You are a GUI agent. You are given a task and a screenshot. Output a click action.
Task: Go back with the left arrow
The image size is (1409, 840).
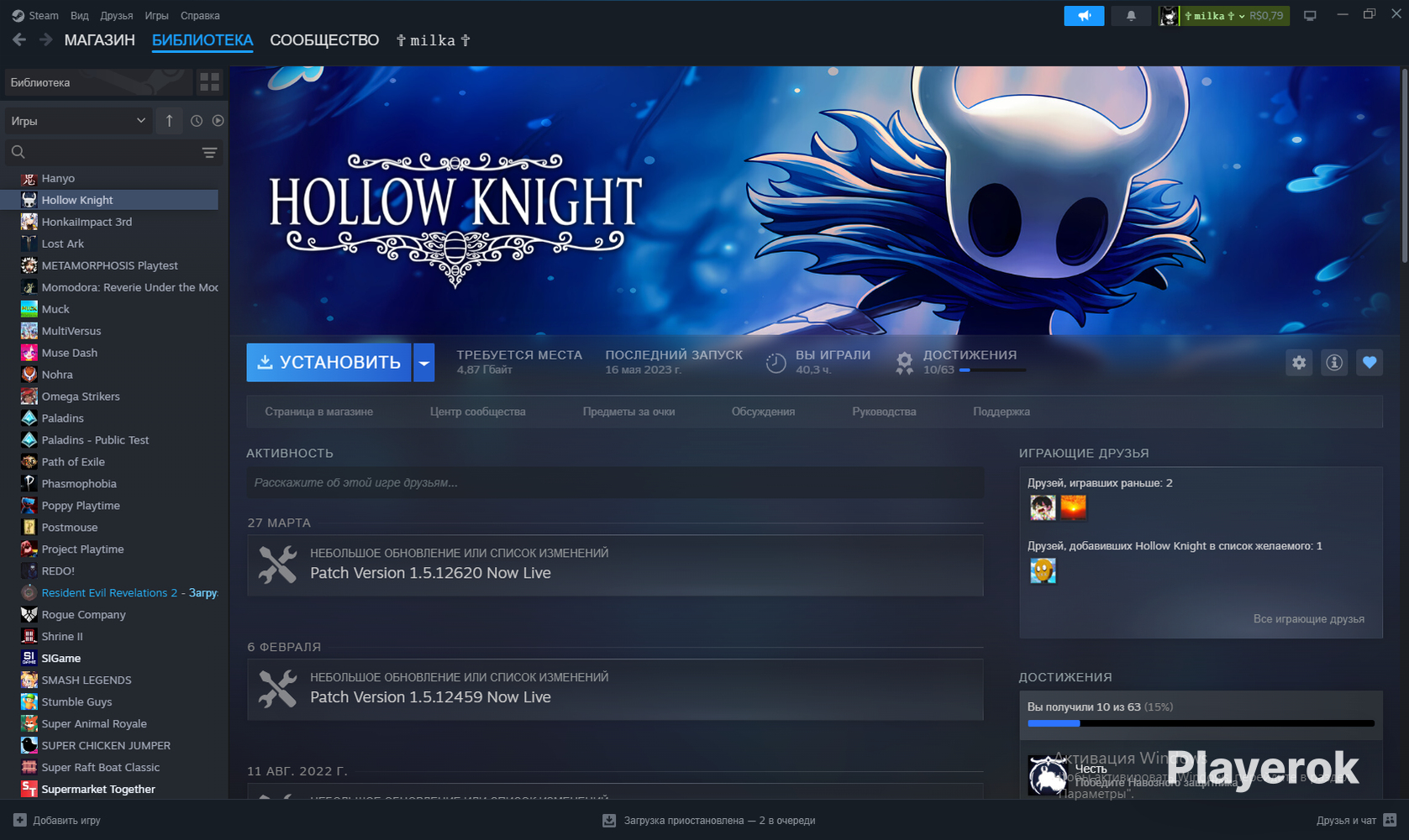point(19,40)
